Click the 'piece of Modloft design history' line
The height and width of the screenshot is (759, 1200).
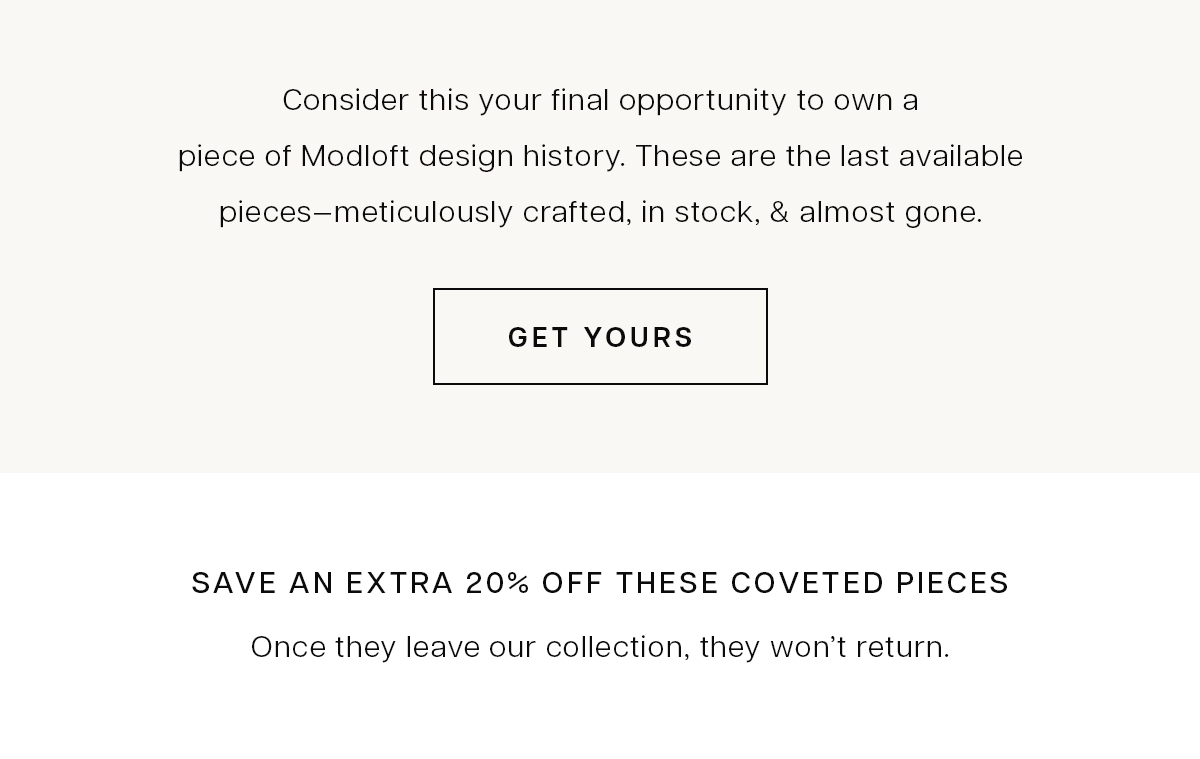click(x=600, y=156)
